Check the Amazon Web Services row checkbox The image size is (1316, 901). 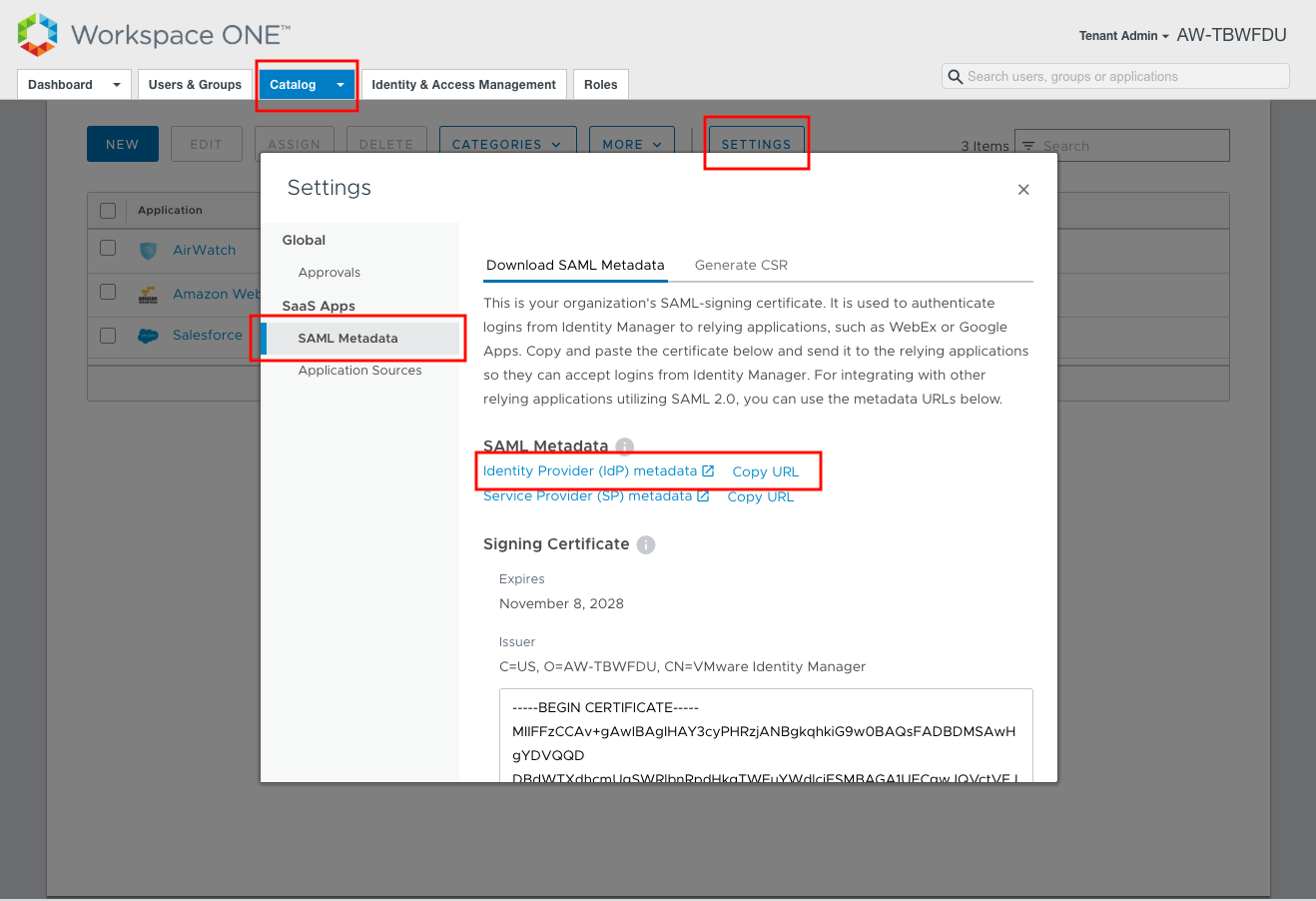coord(108,292)
